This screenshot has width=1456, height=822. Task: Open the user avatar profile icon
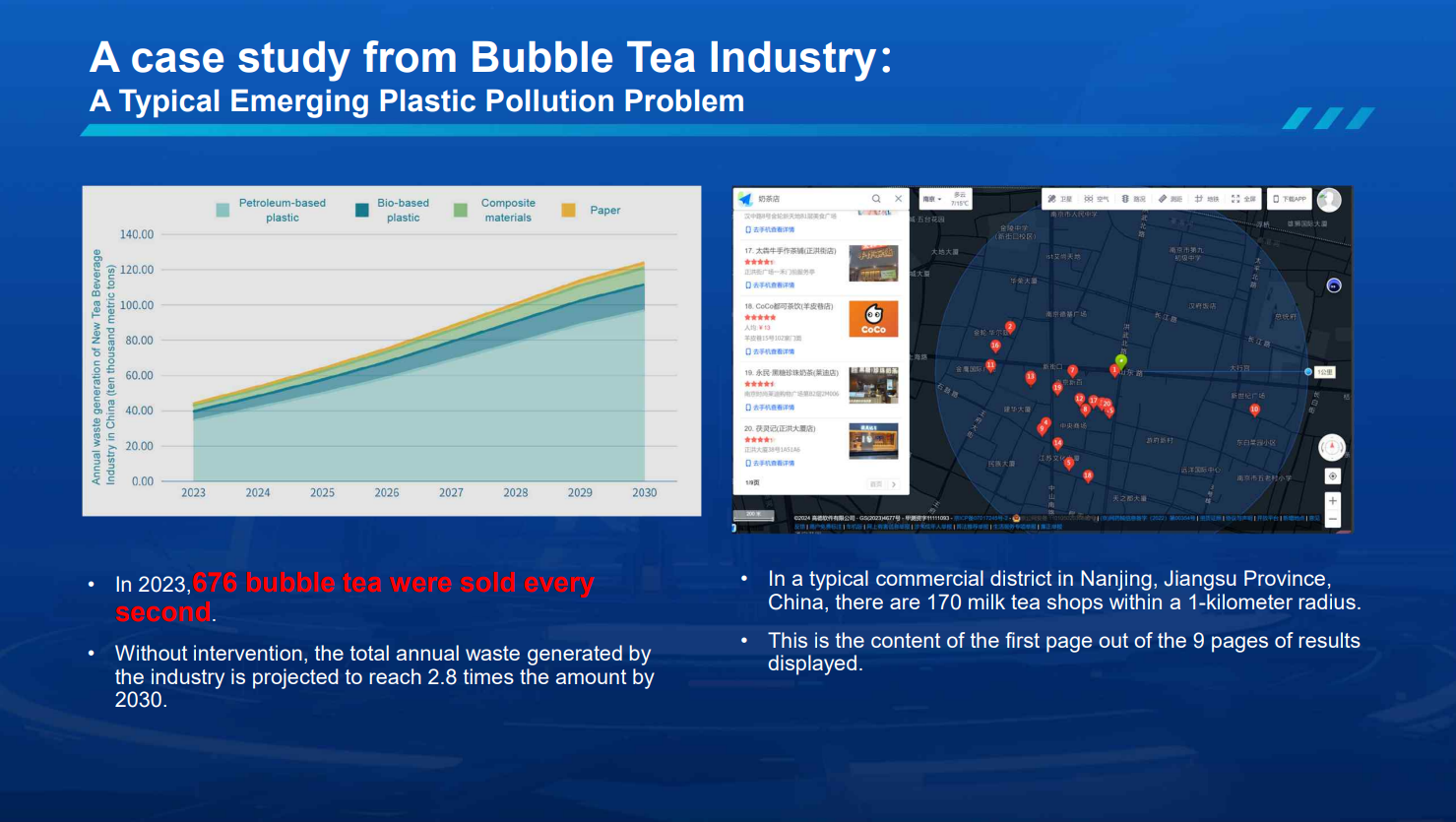click(x=1329, y=200)
